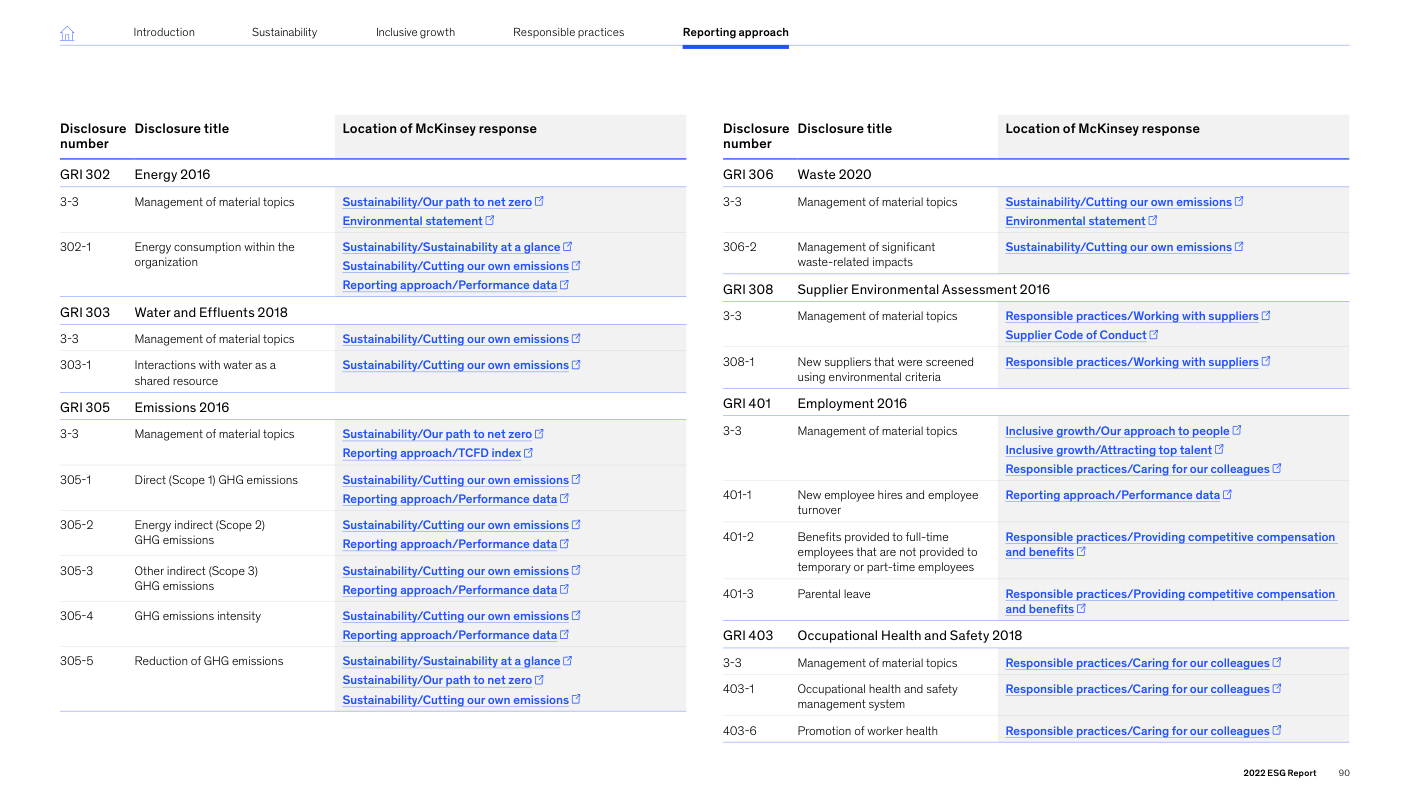Open the Introduction tab

coord(164,32)
